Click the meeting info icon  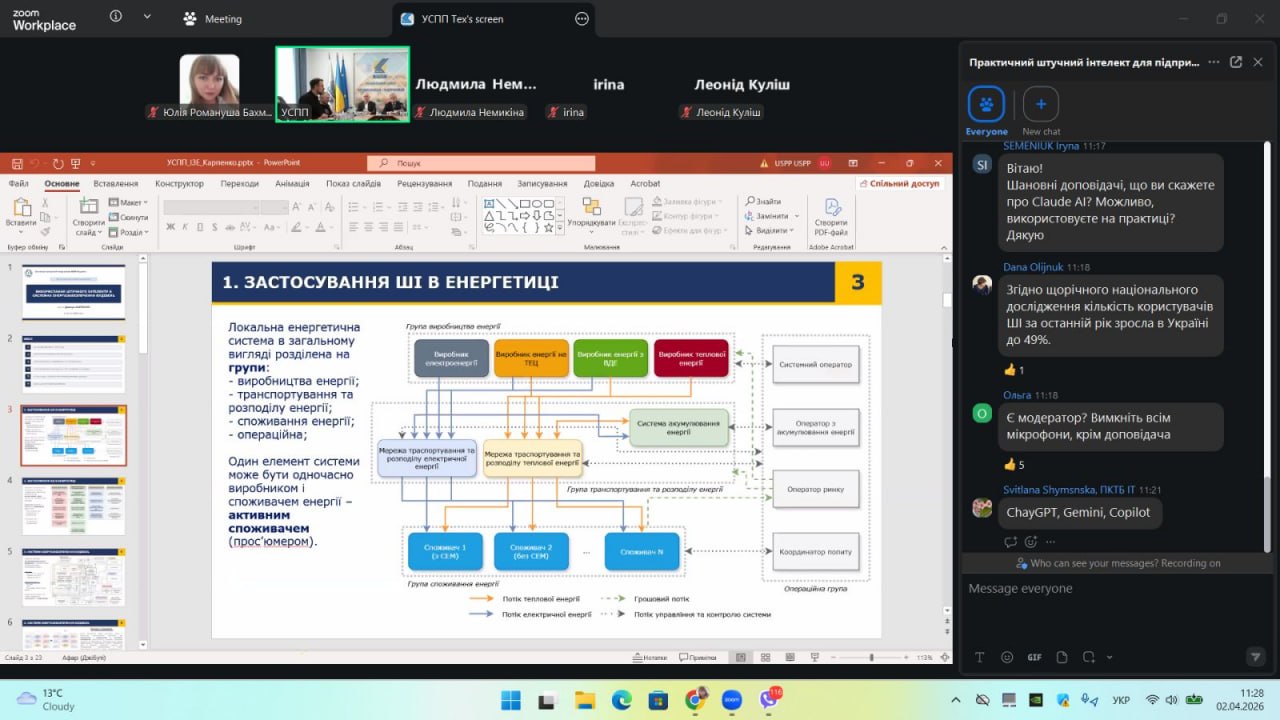click(x=116, y=17)
